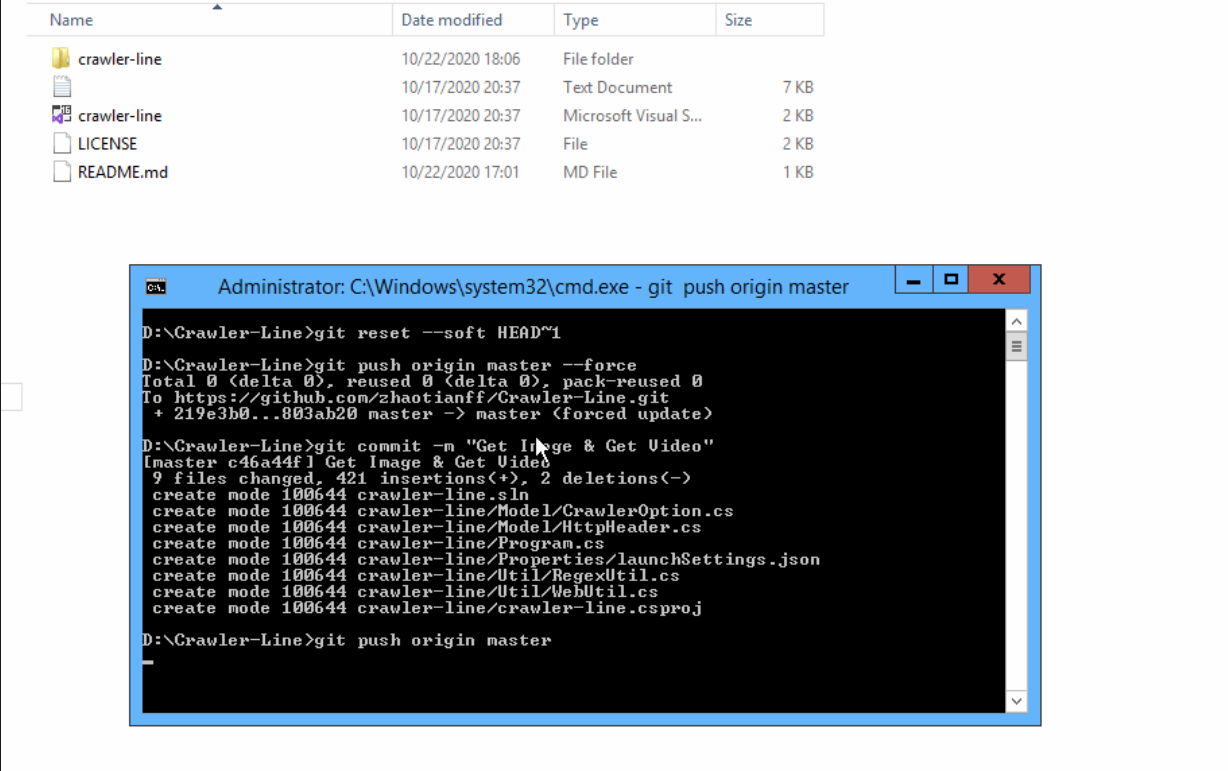
Task: Close the Administrator command prompt window
Action: click(x=998, y=280)
